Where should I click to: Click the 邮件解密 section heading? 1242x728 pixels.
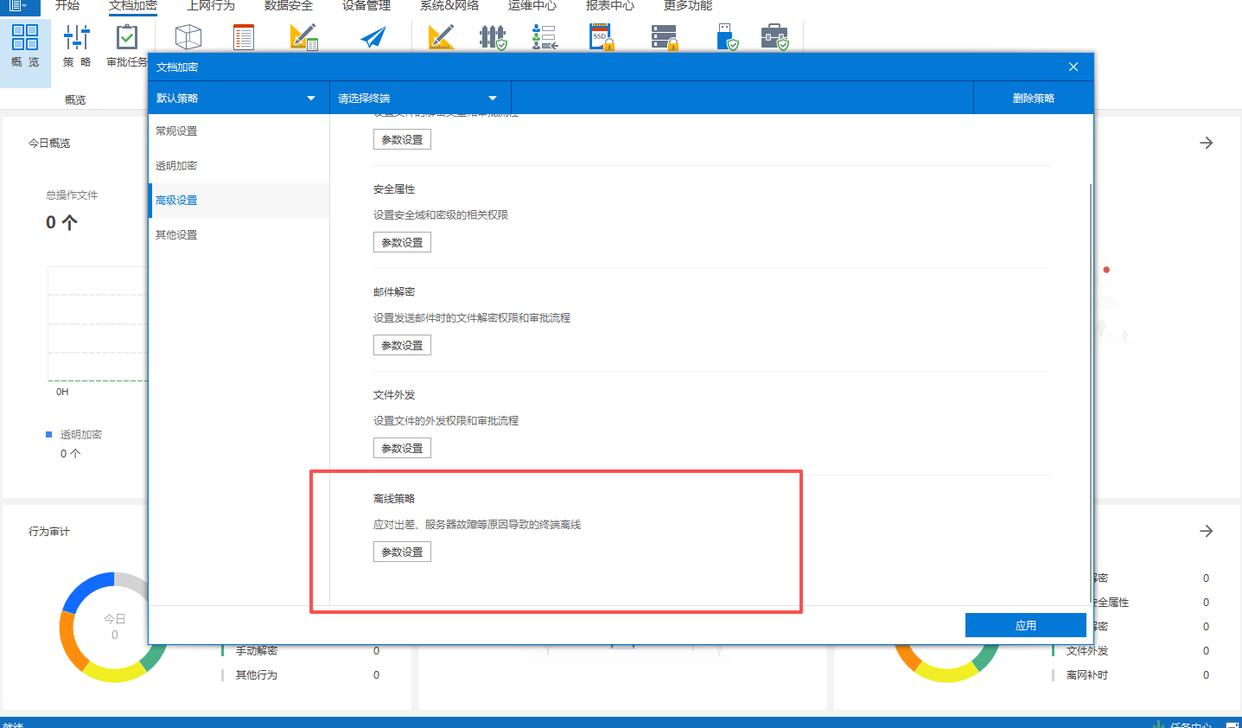click(394, 292)
